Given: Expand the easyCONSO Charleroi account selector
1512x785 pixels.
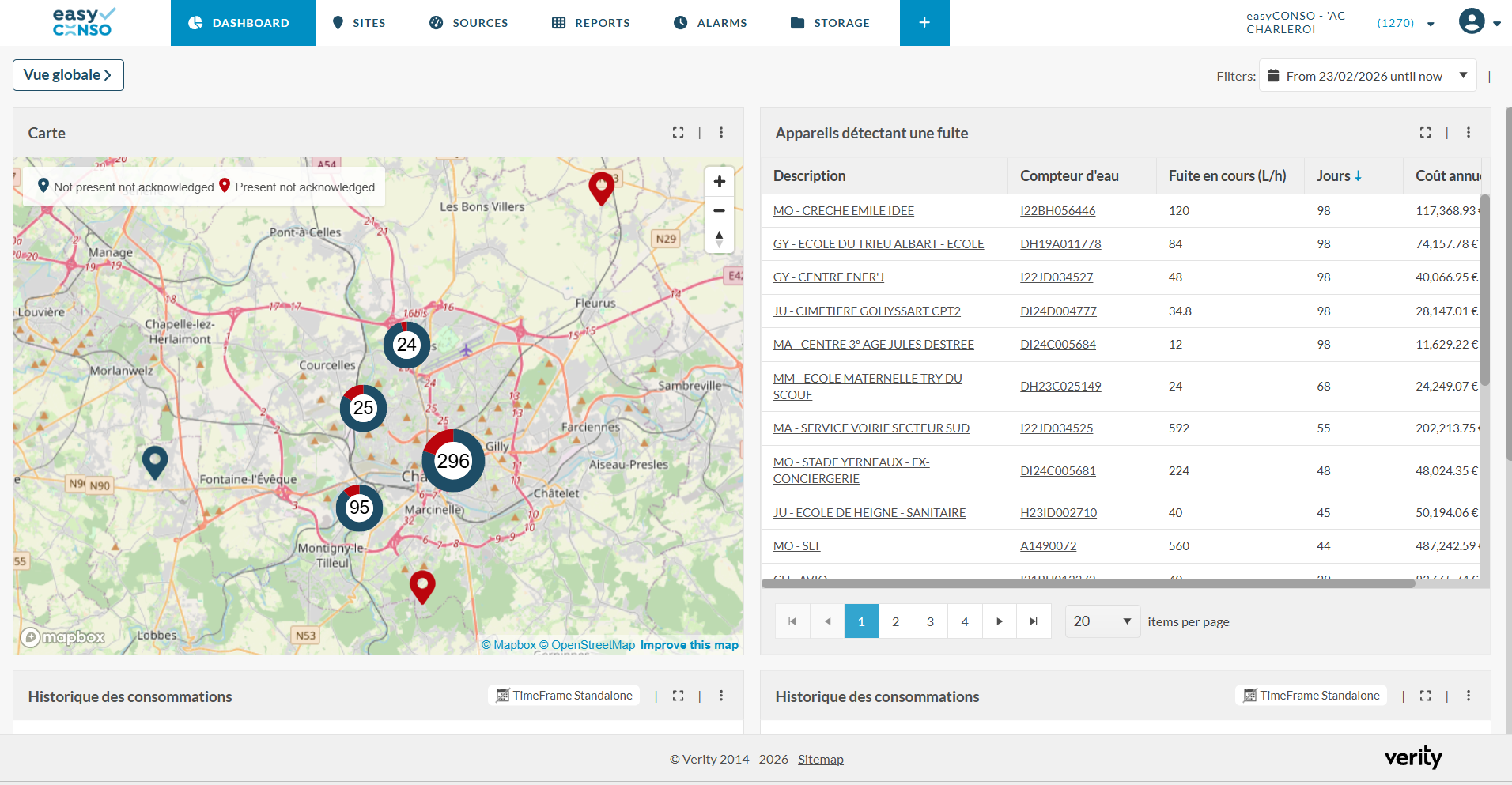Looking at the screenshot, I should point(1430,24).
